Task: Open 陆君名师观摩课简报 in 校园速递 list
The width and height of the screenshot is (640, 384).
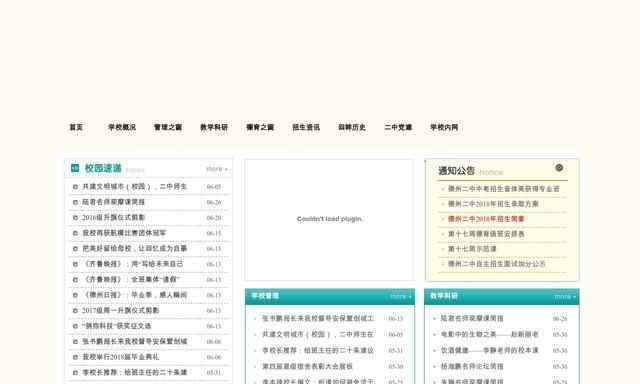Action: [113, 202]
